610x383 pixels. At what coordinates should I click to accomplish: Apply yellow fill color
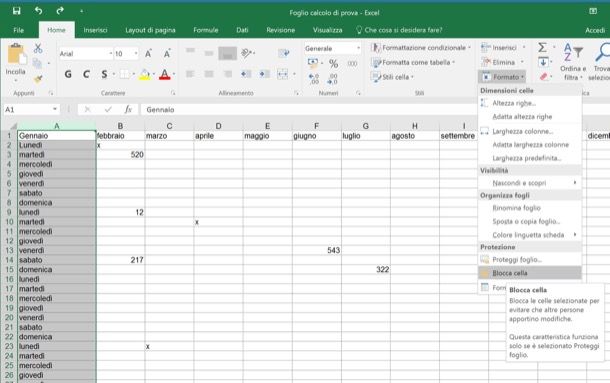145,74
